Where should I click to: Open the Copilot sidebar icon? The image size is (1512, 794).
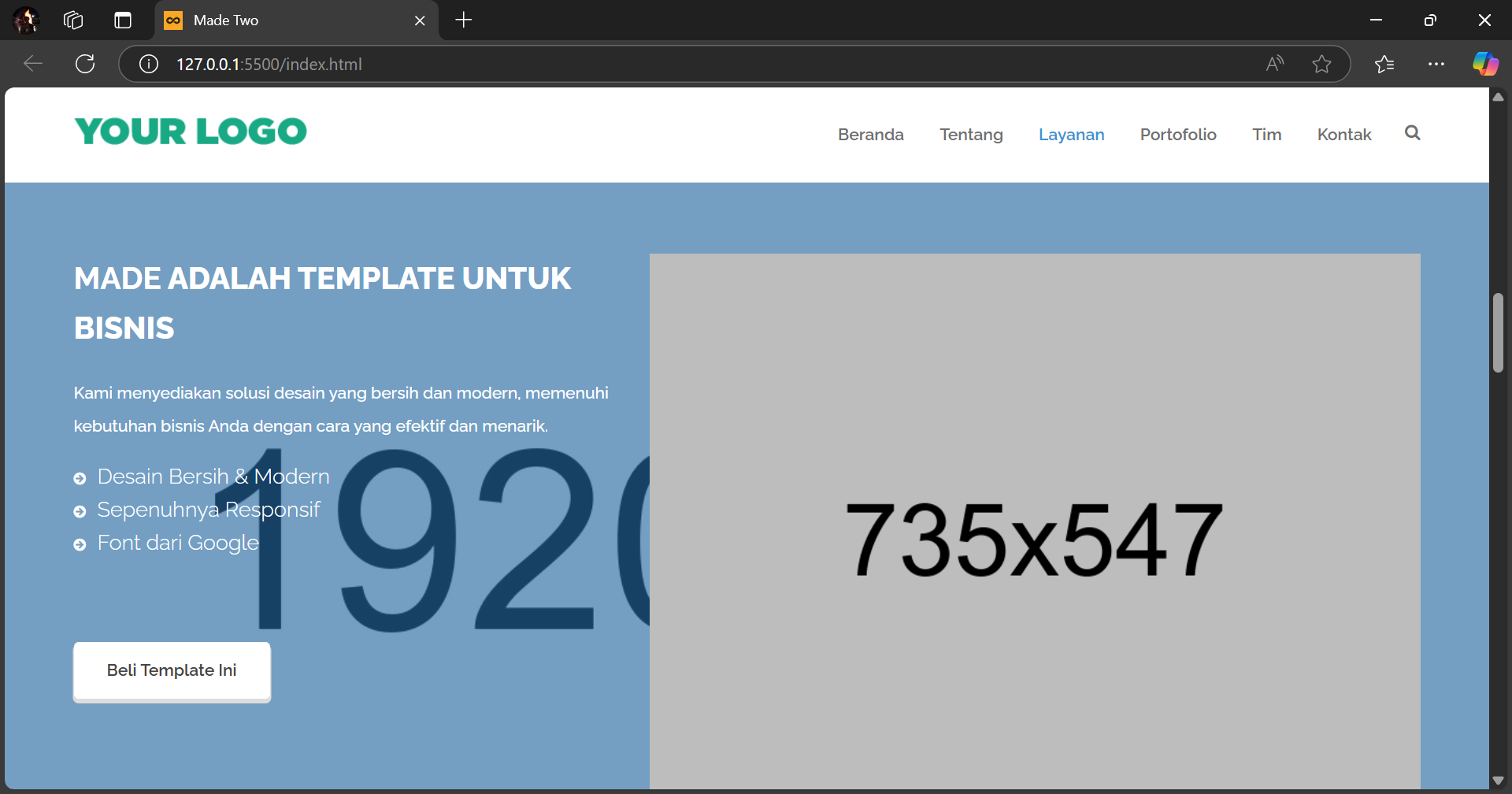click(1485, 64)
